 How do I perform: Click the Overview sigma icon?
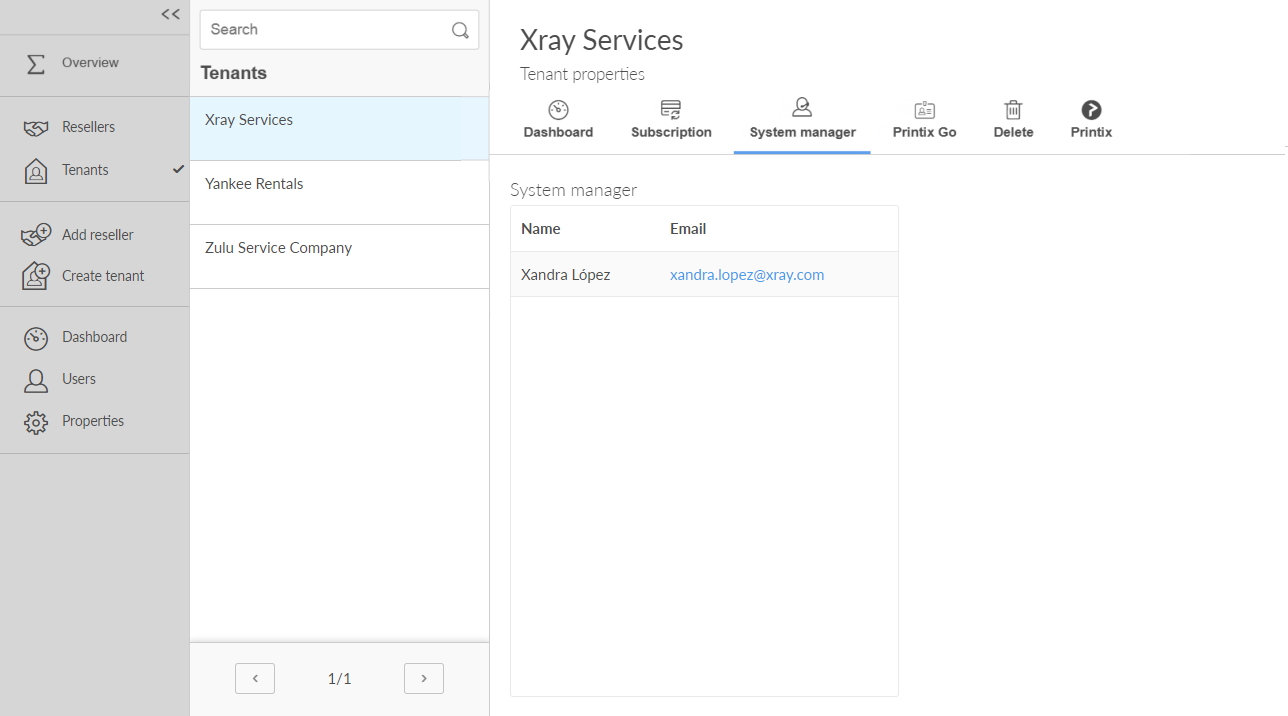(36, 64)
